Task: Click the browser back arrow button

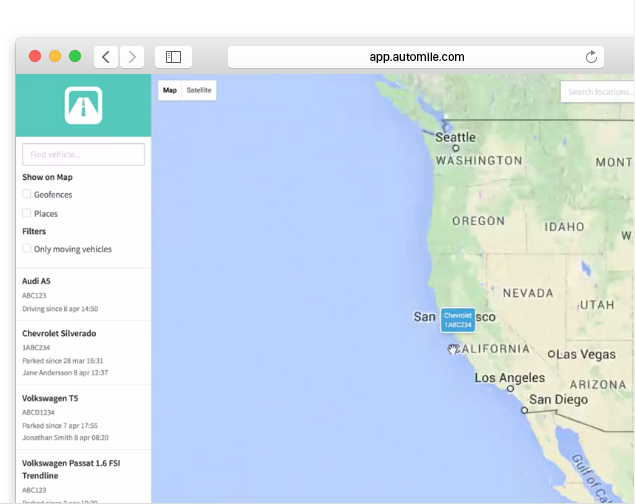Action: click(x=106, y=57)
